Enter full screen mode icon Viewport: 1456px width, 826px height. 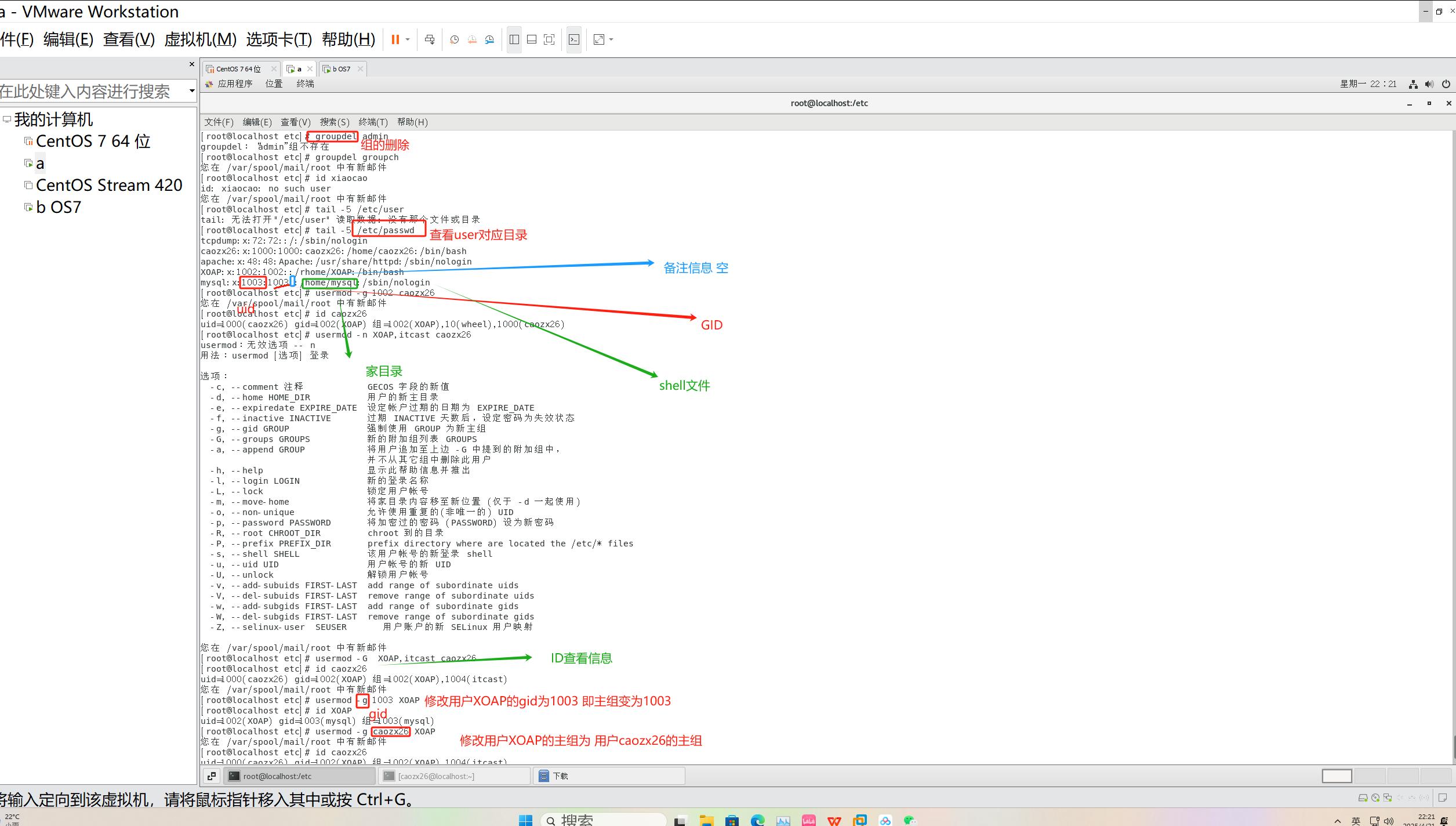[549, 39]
